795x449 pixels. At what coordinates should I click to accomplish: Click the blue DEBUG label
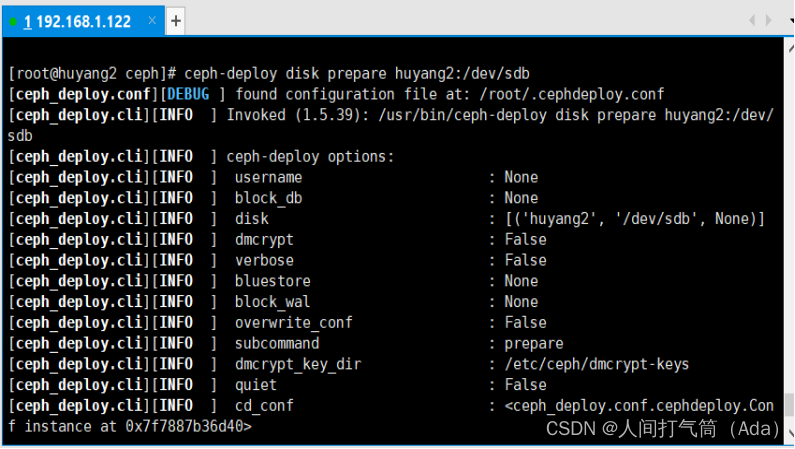pyautogui.click(x=188, y=94)
